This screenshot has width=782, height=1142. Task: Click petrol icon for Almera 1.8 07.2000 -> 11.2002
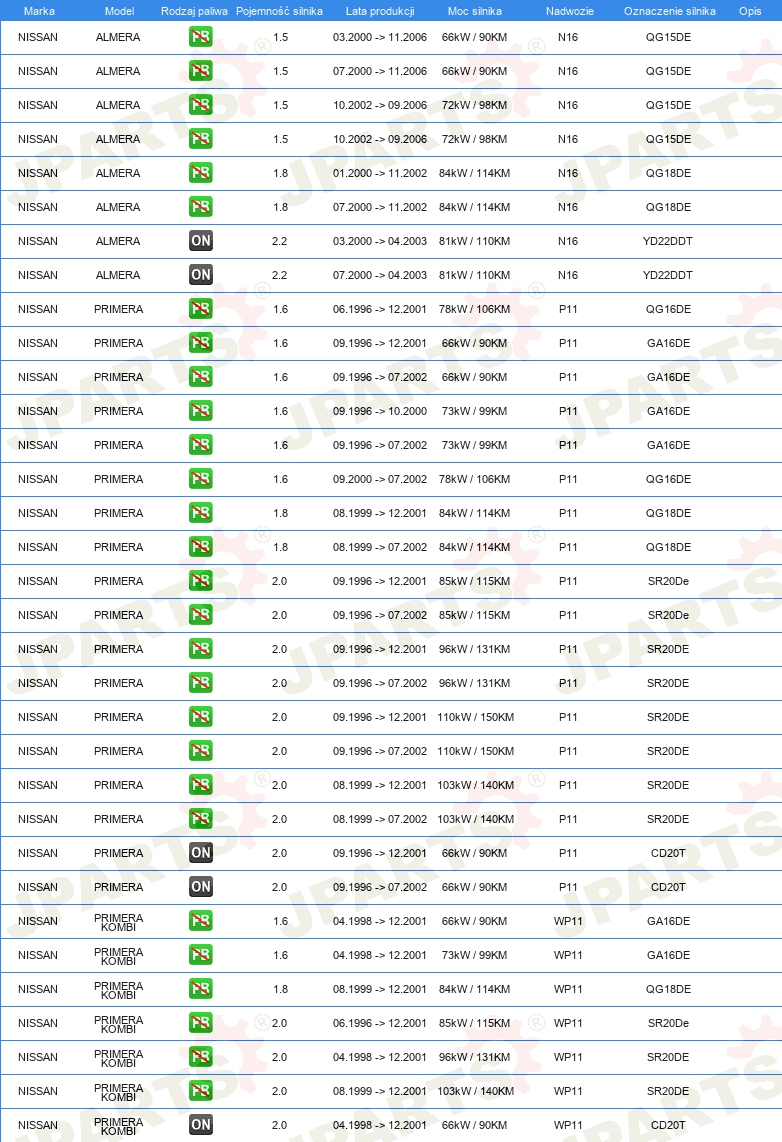[x=200, y=207]
